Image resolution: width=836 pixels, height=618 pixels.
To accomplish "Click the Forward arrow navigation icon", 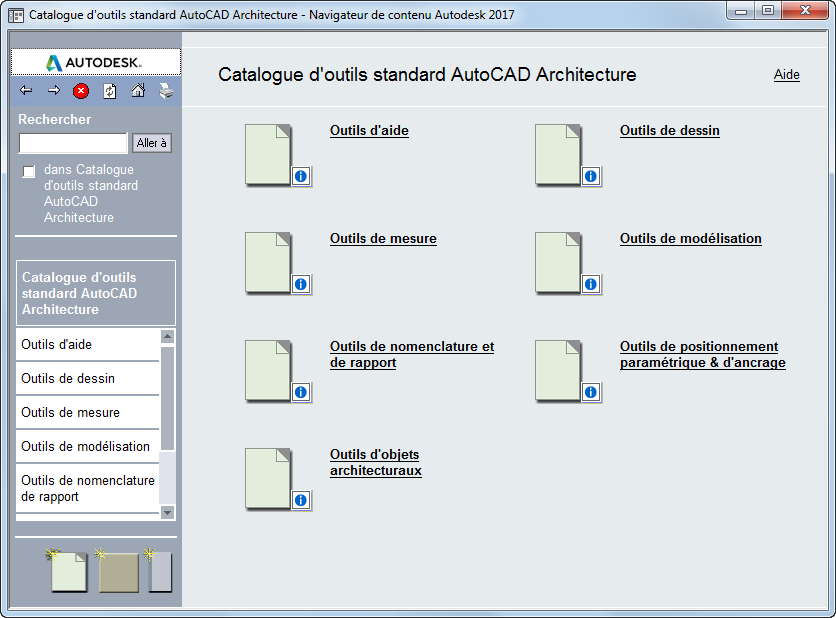I will point(54,91).
